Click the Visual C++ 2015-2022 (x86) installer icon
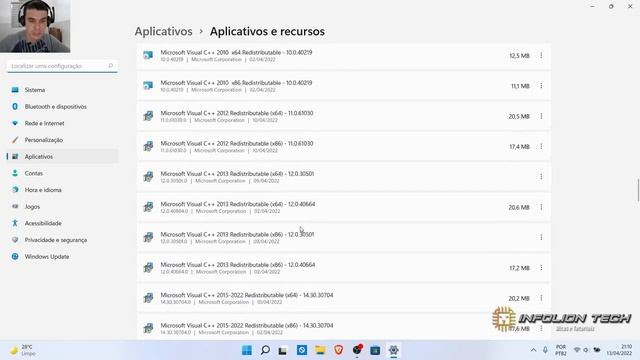640x360 pixels. tap(148, 329)
